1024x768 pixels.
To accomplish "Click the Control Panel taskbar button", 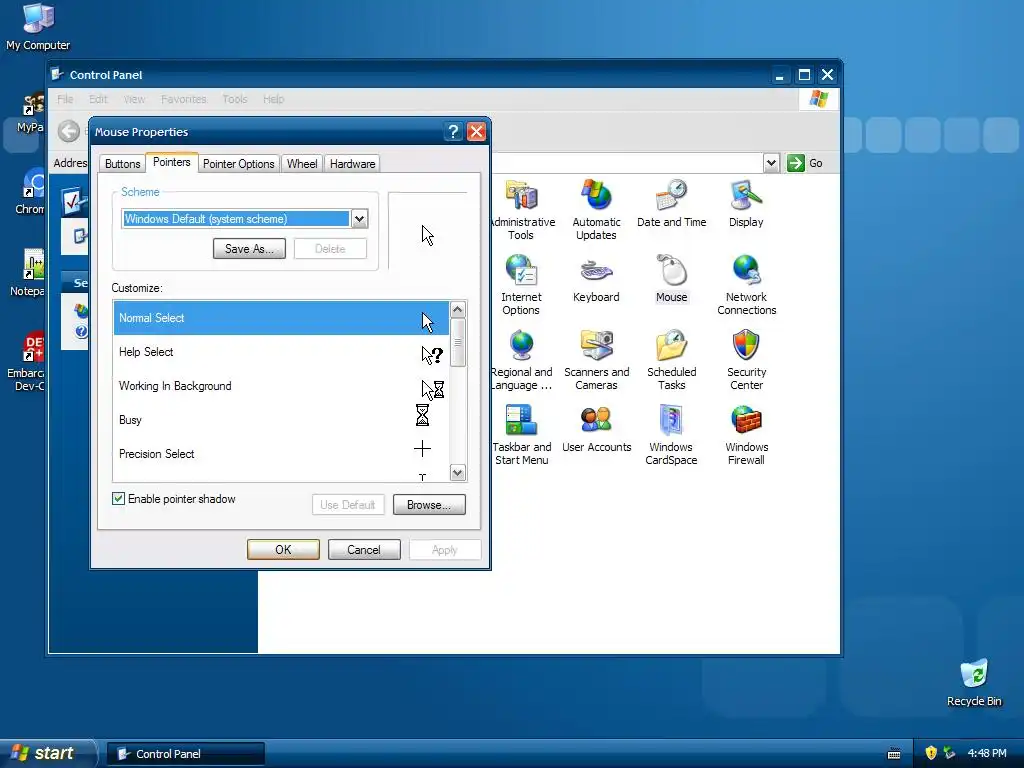I will 186,754.
